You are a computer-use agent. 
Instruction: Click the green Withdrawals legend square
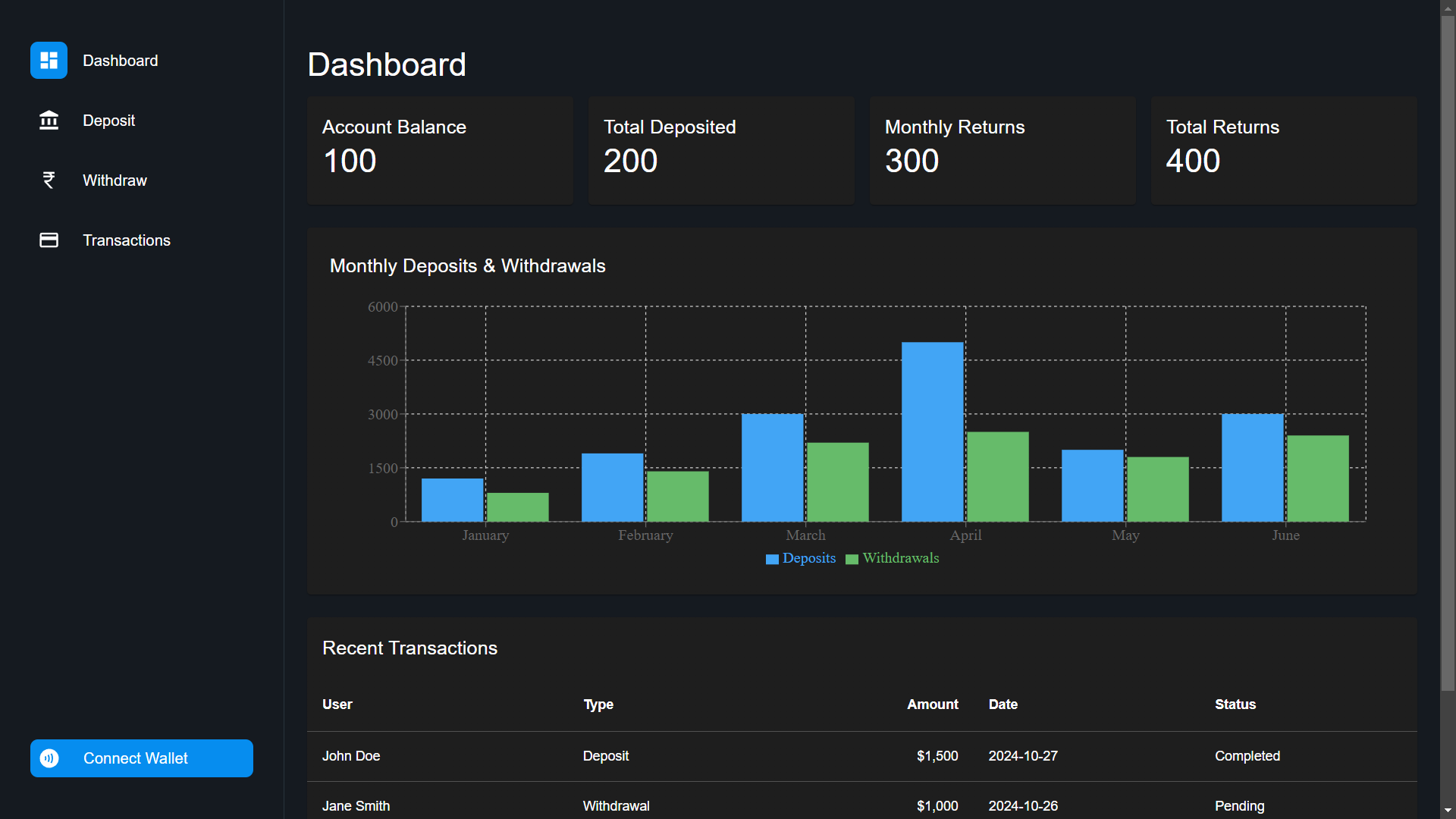(853, 559)
